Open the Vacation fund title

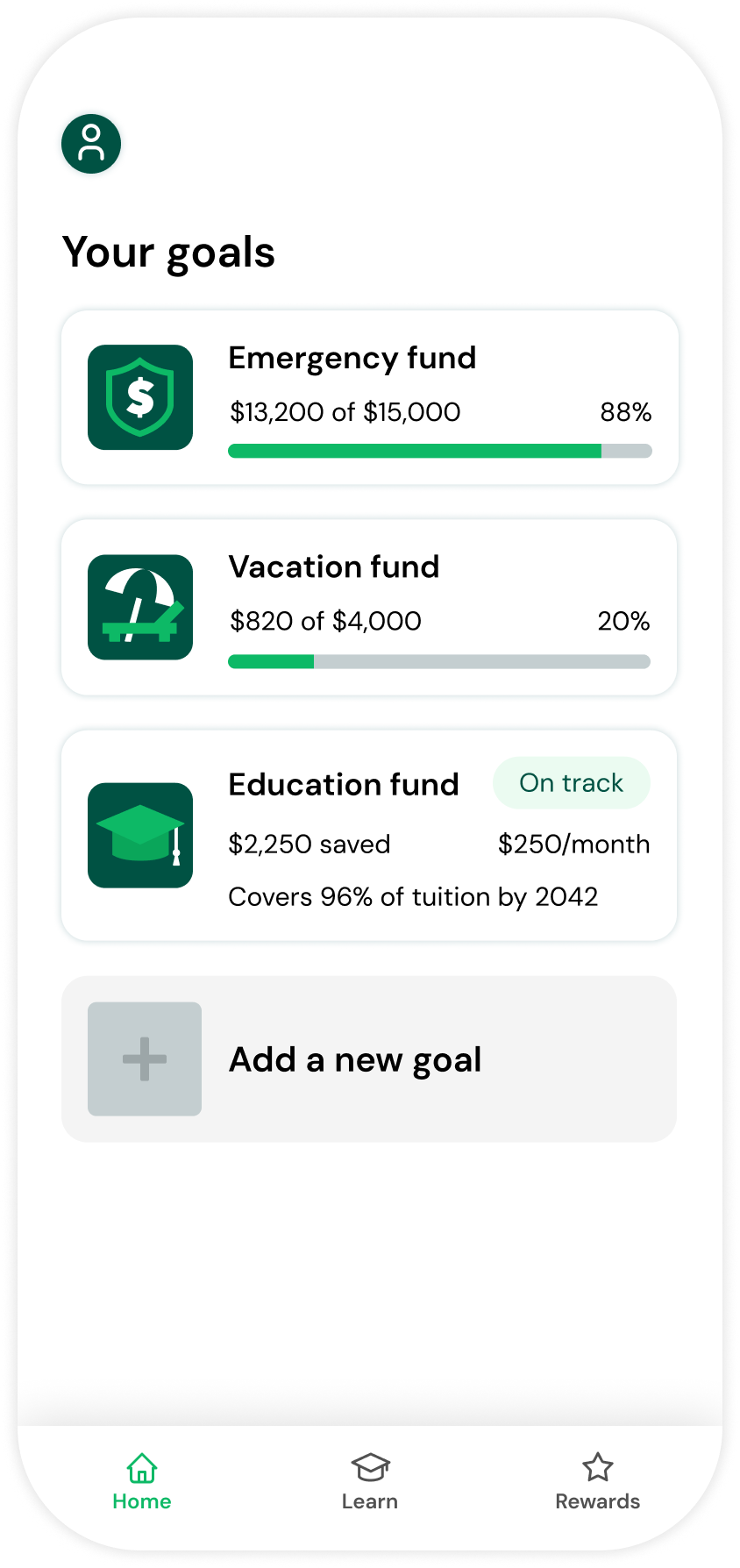tap(334, 567)
